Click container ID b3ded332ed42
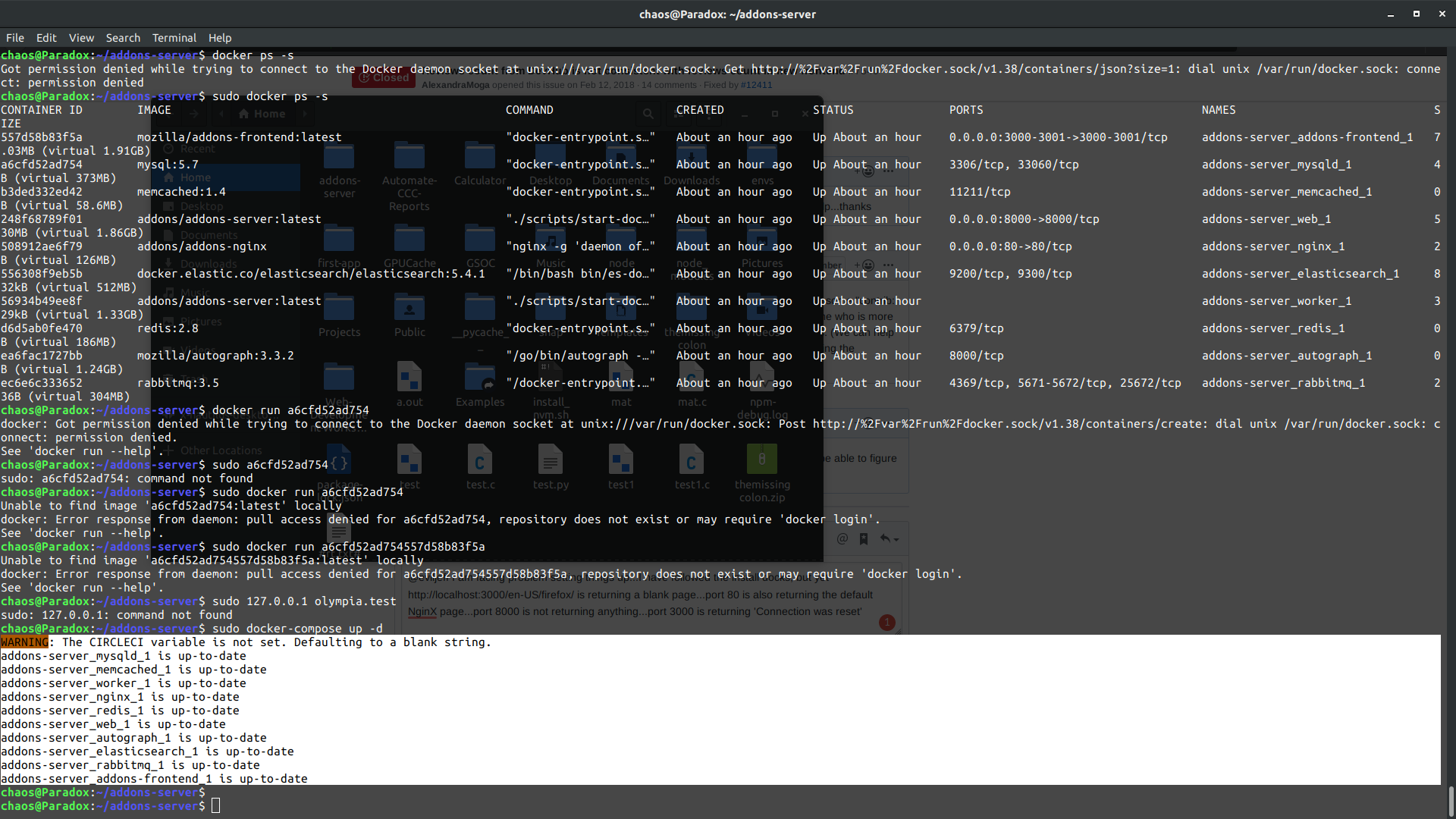 42,192
